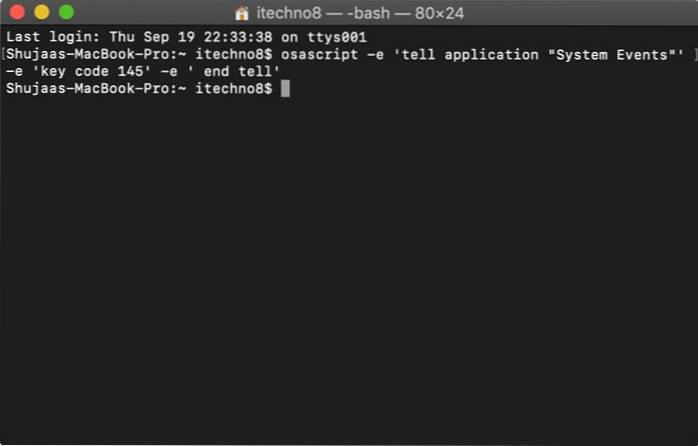Click the empty black terminal area

[349, 267]
